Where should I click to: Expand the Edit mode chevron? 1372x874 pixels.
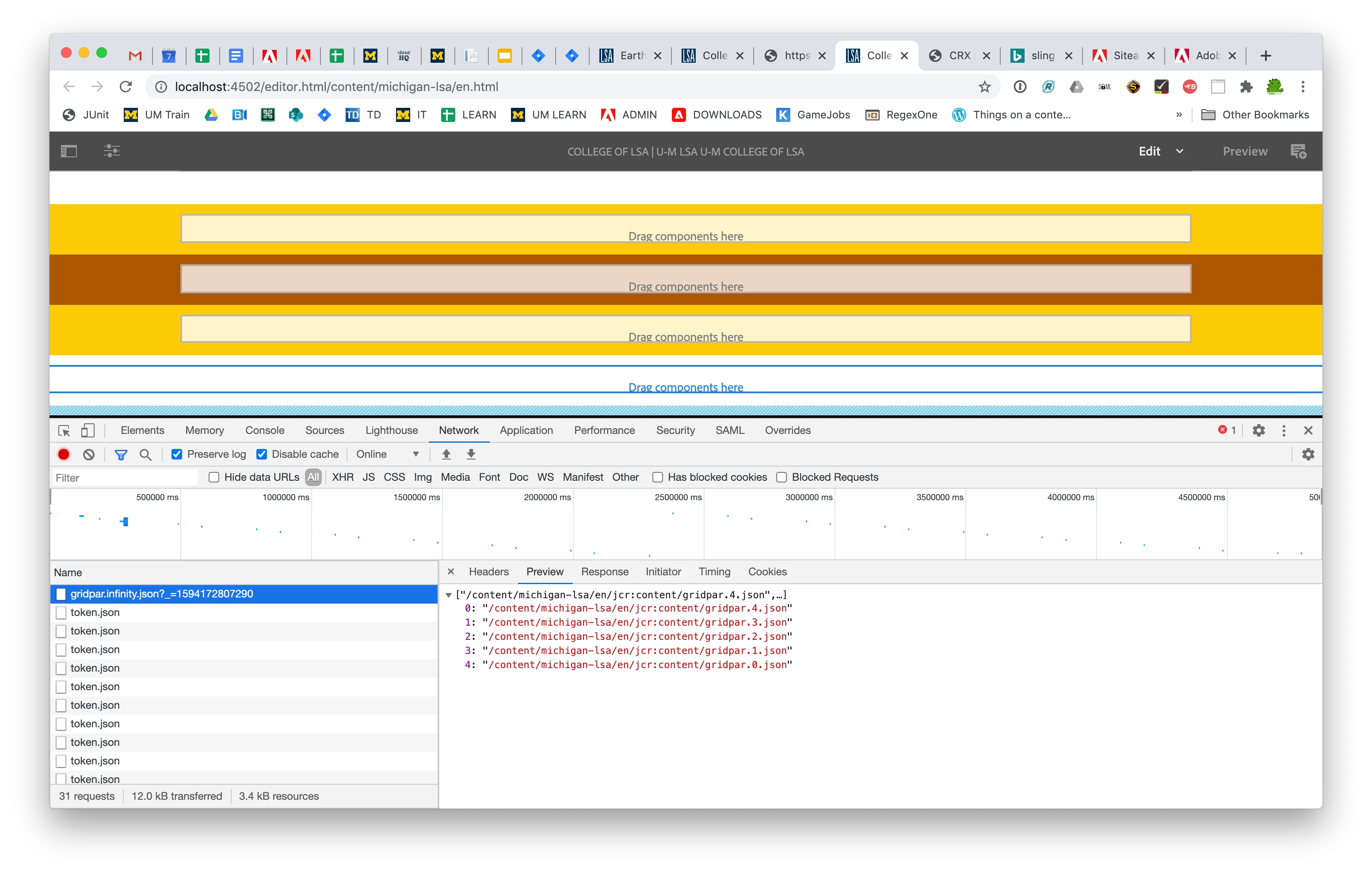1179,151
